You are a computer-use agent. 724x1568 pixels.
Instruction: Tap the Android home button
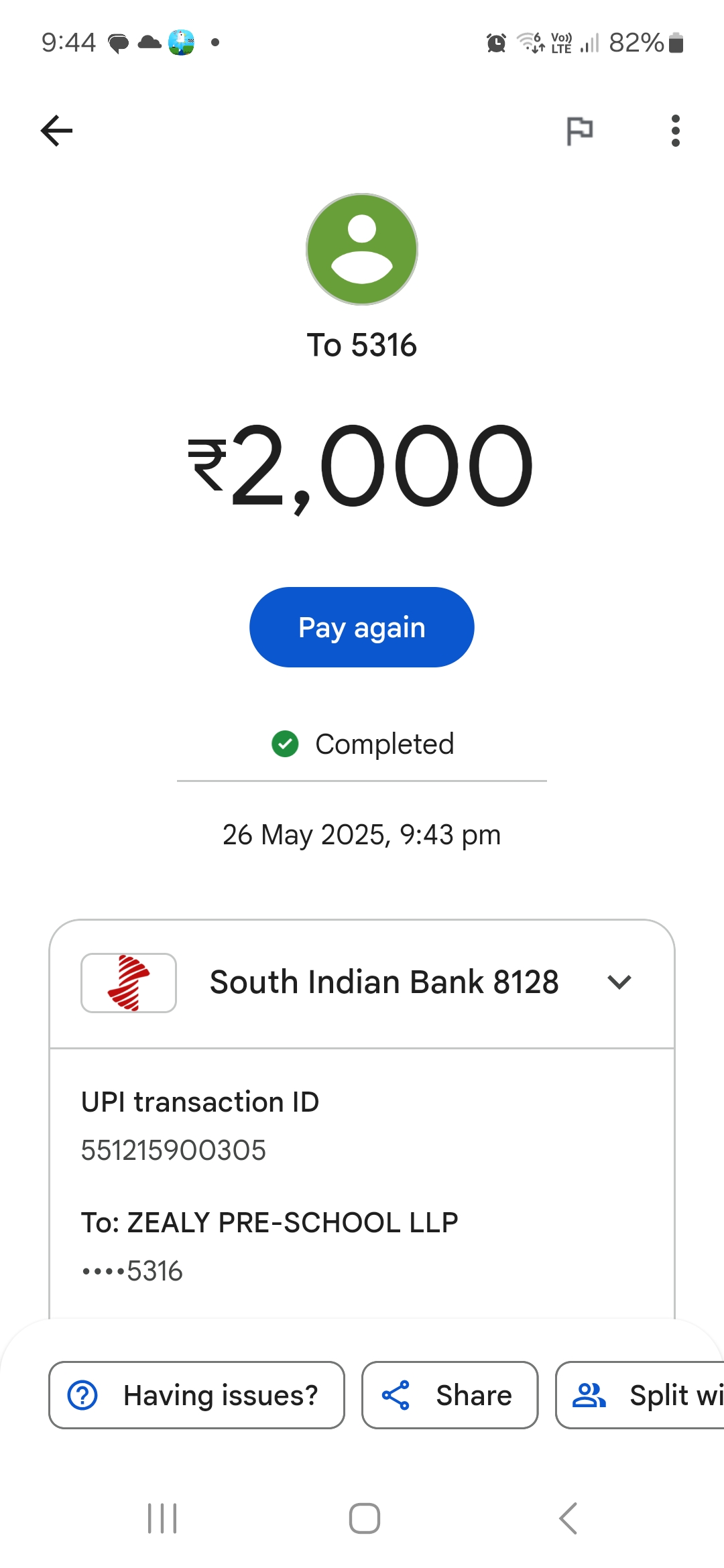(x=365, y=1518)
